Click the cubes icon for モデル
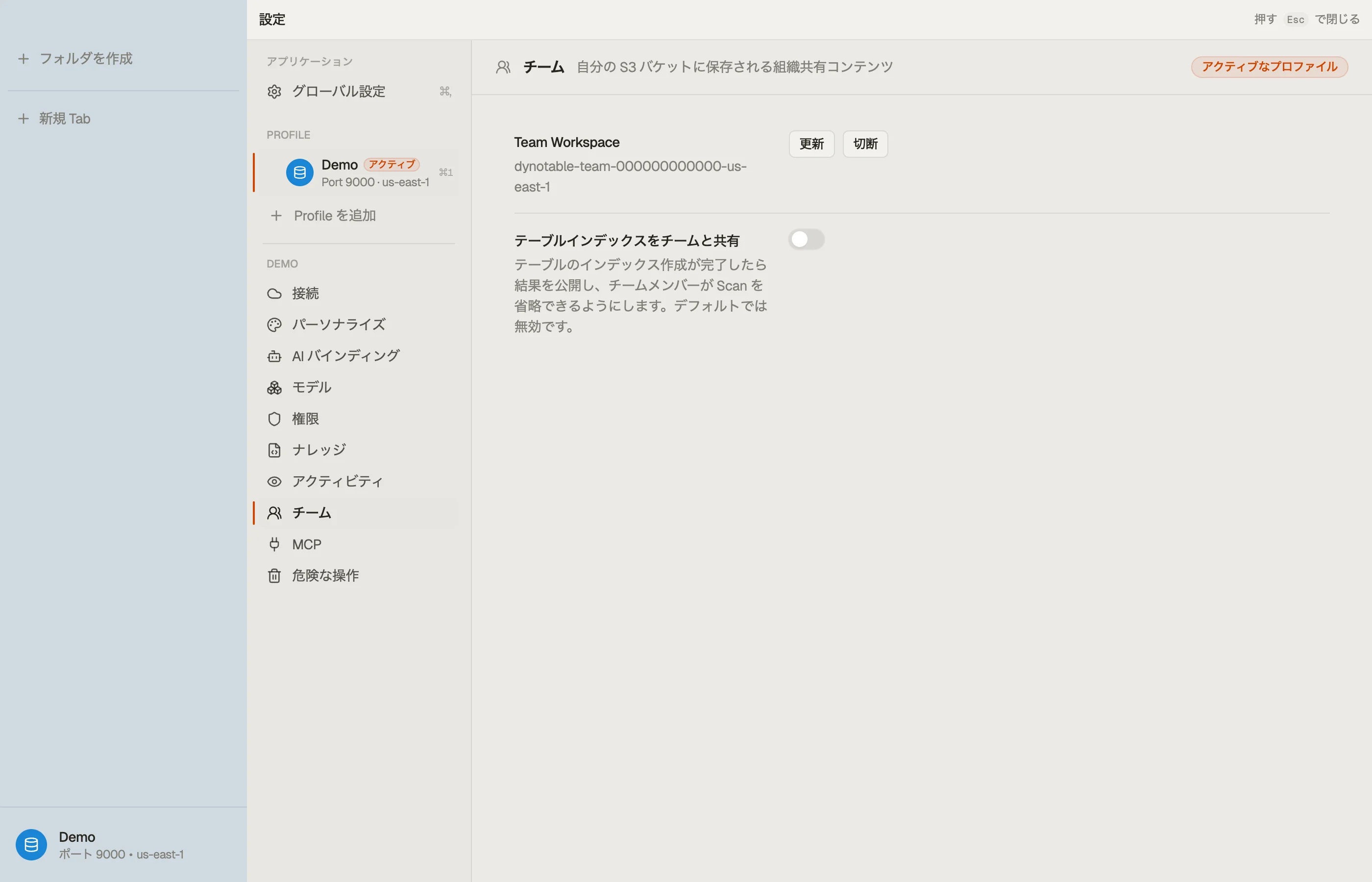This screenshot has width=1372, height=882. (274, 388)
